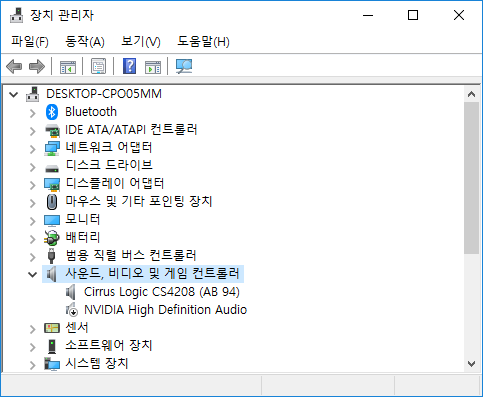The image size is (483, 397).
Task: Select the 모니터 label
Action: click(82, 220)
